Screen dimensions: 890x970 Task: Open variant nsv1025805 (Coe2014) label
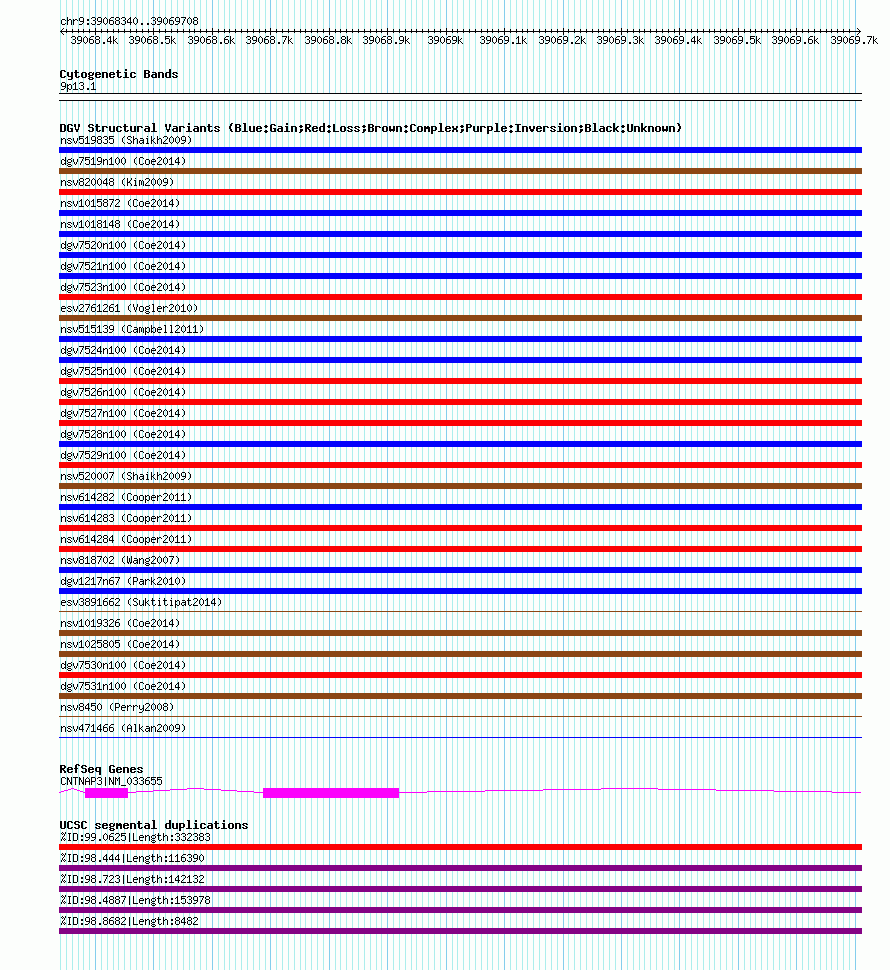120,645
